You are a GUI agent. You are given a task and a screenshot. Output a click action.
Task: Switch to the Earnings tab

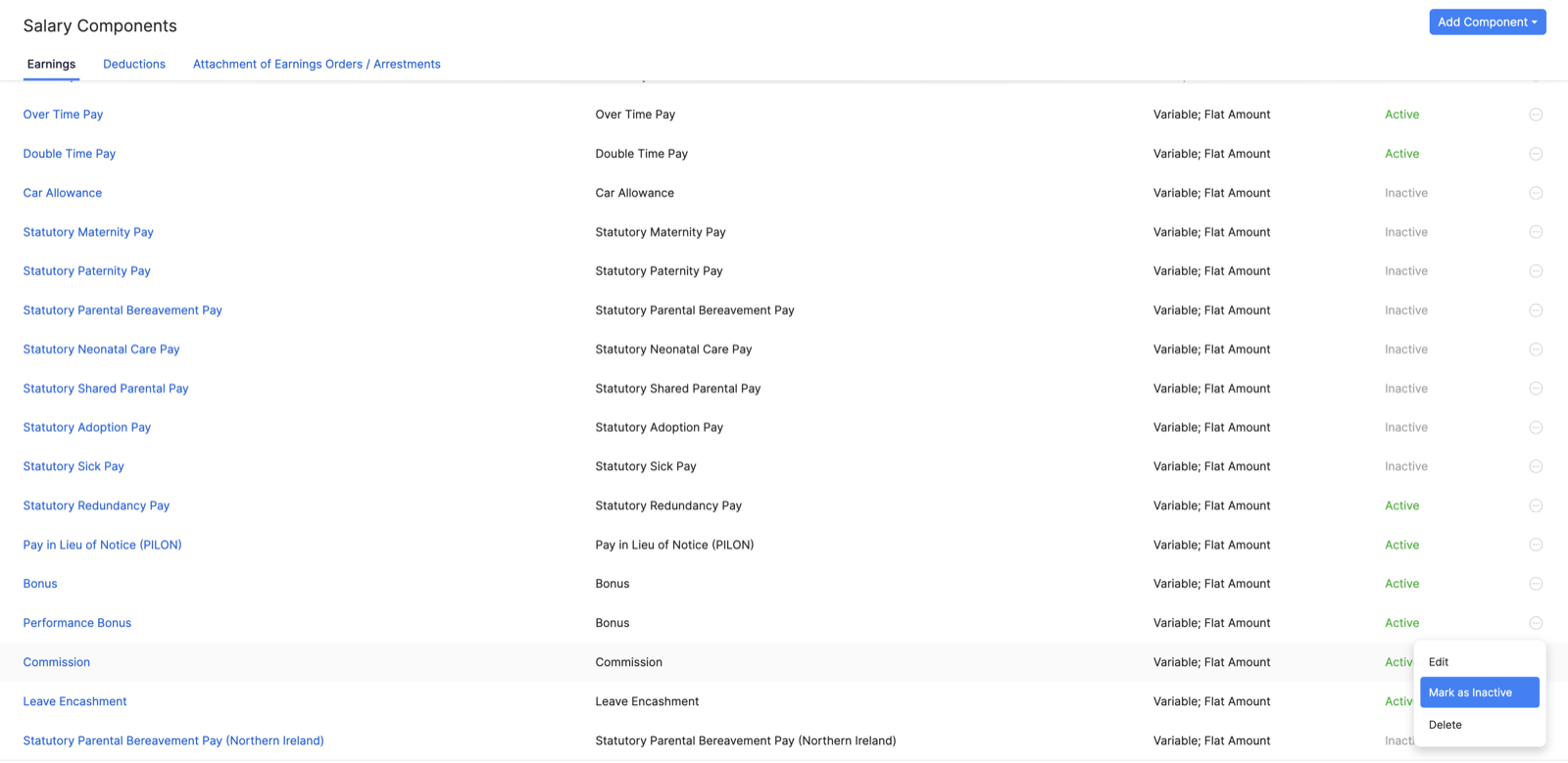[51, 65]
